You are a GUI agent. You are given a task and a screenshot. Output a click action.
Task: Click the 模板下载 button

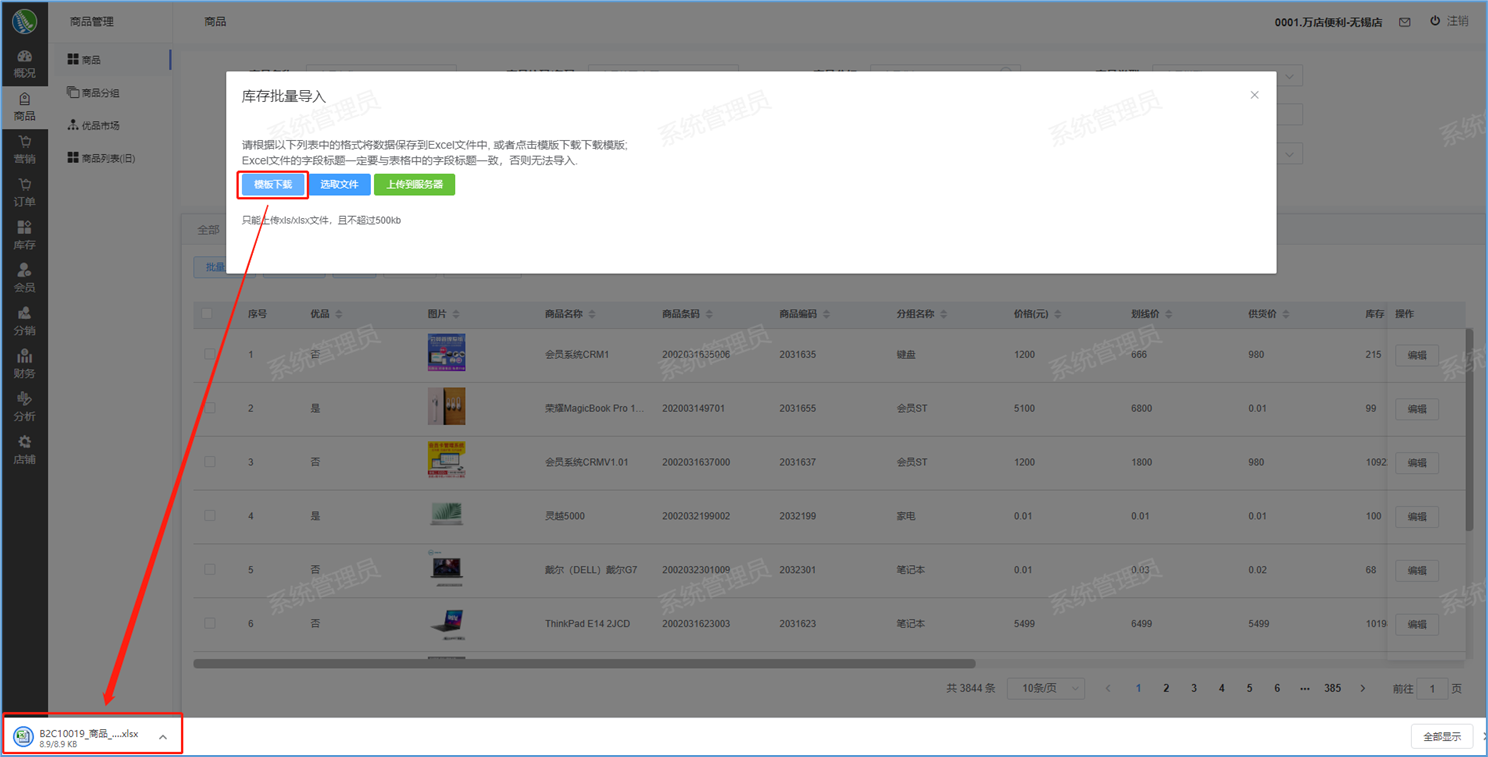(x=273, y=185)
